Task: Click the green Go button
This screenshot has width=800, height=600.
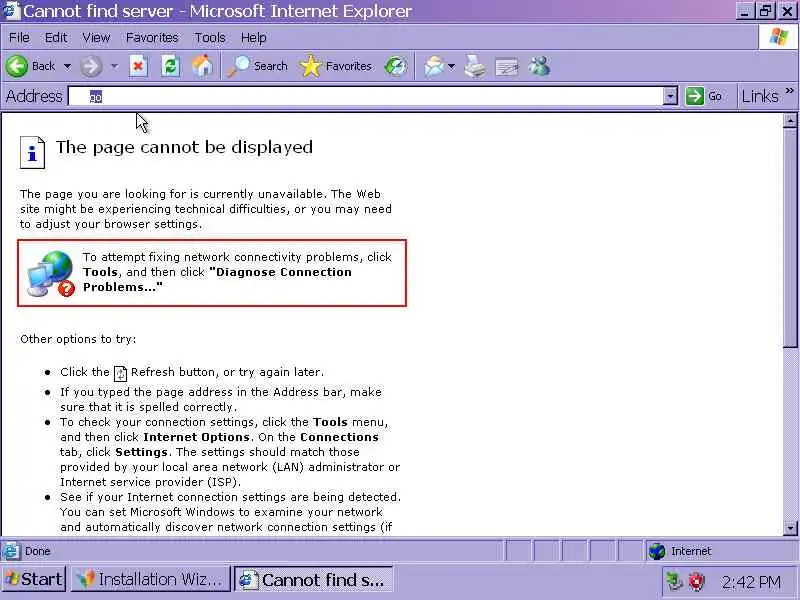Action: point(704,96)
